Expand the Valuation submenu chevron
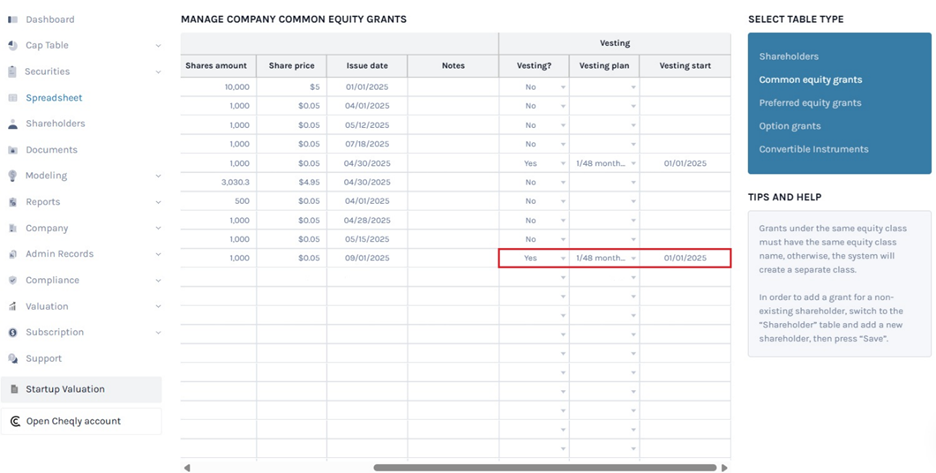 coord(158,306)
